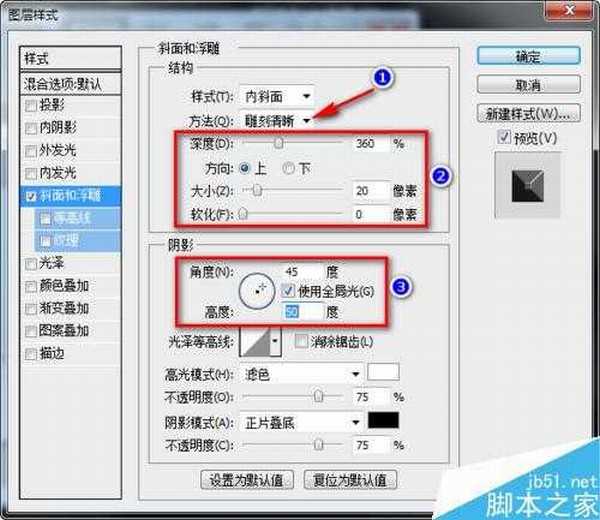This screenshot has width=600, height=520.
Task: Enable the 投影 (Drop Shadow) checkbox
Action: (31, 106)
